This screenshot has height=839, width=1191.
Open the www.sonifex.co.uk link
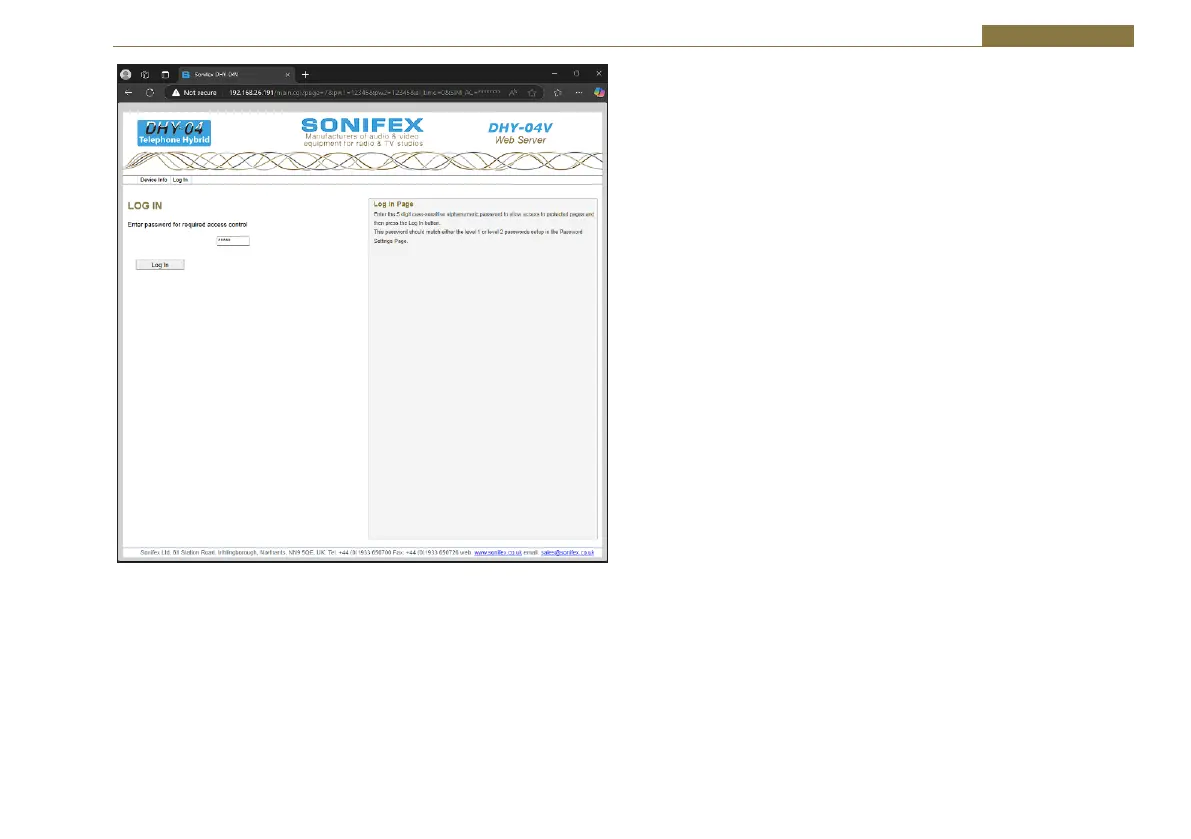(x=495, y=552)
